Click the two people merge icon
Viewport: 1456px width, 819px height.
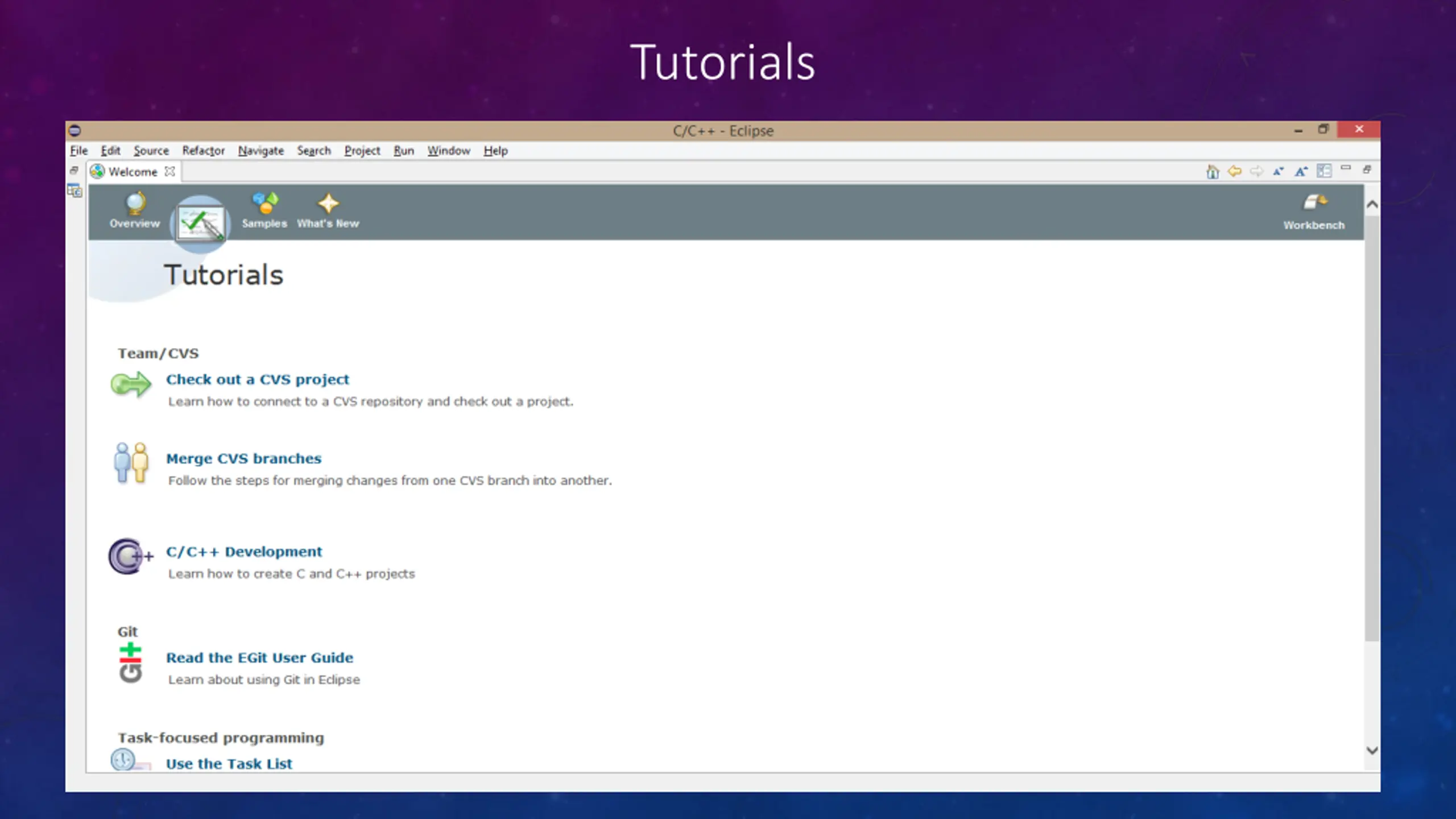click(131, 463)
